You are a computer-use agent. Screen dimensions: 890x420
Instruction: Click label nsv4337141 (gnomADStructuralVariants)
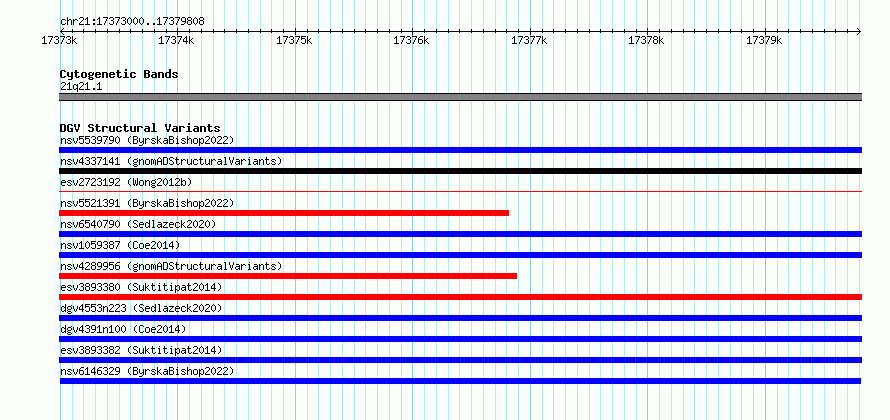point(171,161)
